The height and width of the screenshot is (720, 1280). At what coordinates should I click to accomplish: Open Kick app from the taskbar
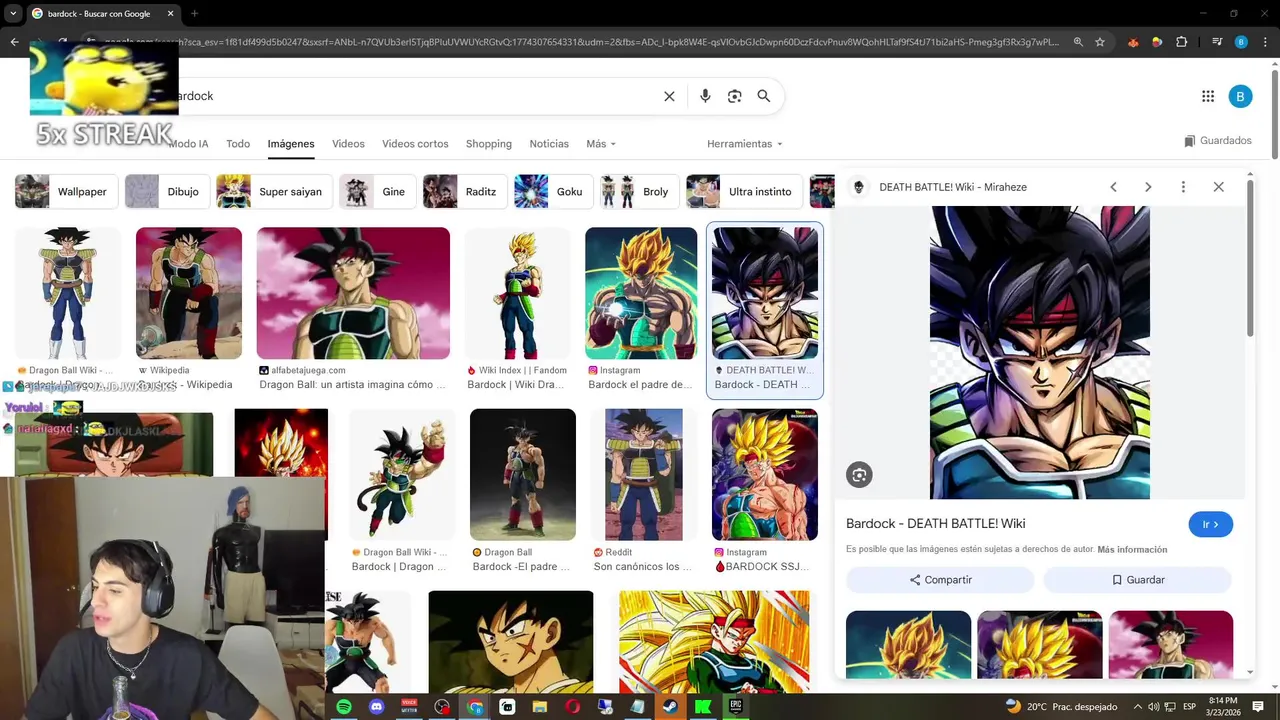click(703, 707)
